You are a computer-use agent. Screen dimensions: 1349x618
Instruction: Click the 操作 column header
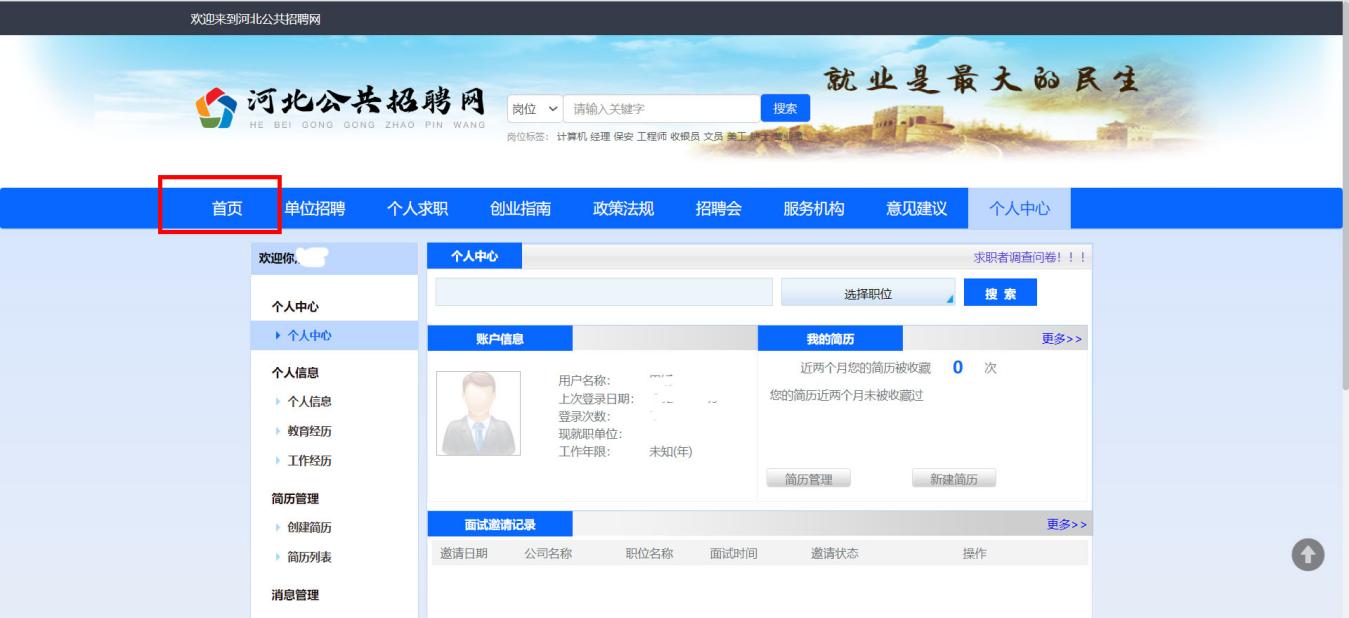click(x=975, y=554)
